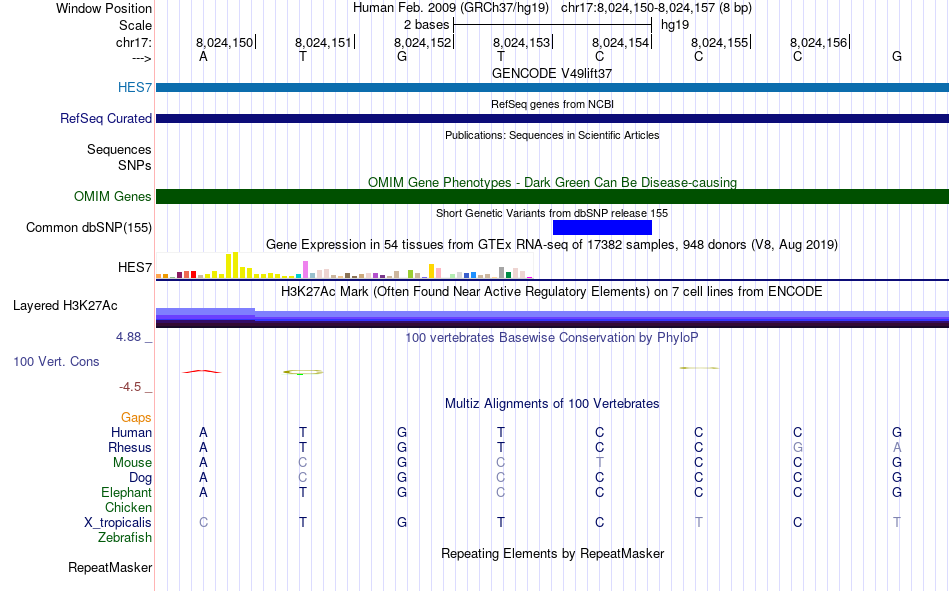Open the OMIM Genes track label
This screenshot has width=950, height=591.
113,196
